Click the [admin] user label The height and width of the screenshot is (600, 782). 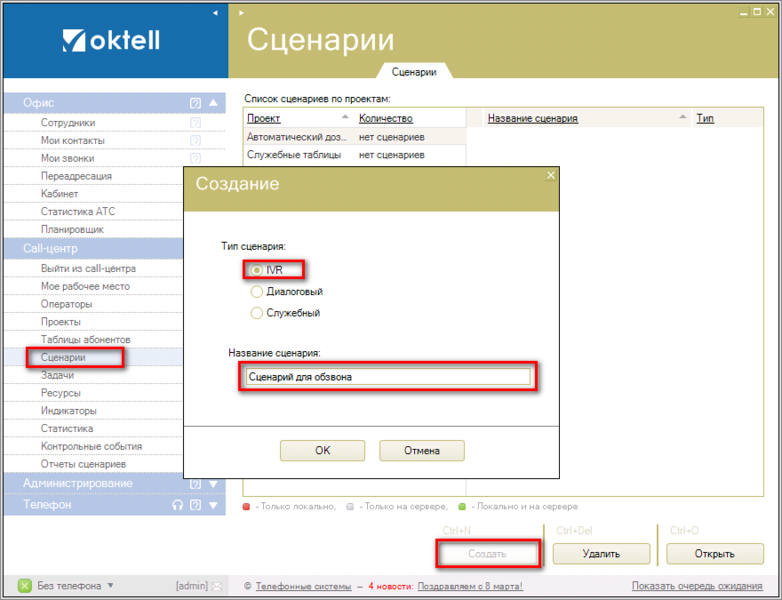[x=192, y=586]
